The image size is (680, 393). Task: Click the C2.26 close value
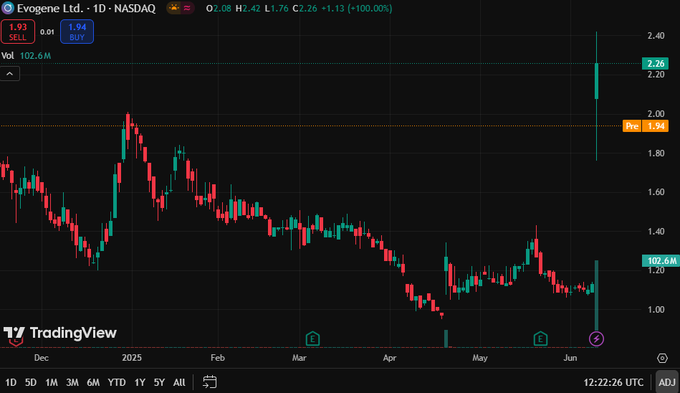[304, 8]
